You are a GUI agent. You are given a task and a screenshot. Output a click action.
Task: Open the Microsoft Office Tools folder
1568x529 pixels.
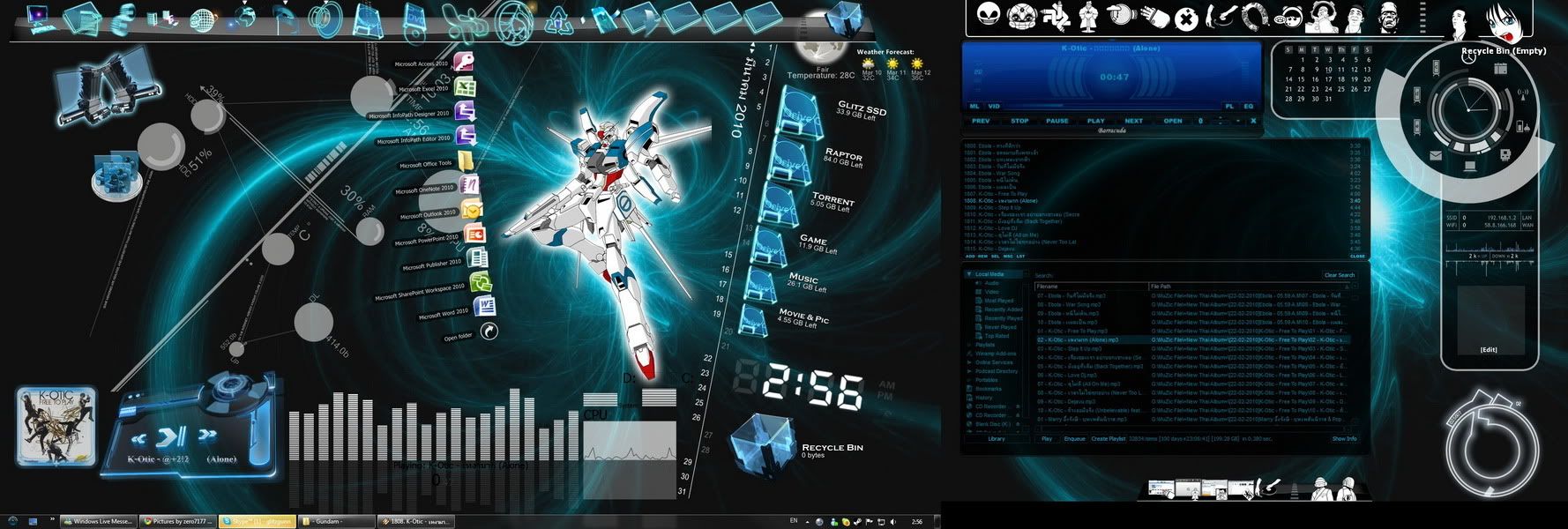(x=467, y=161)
